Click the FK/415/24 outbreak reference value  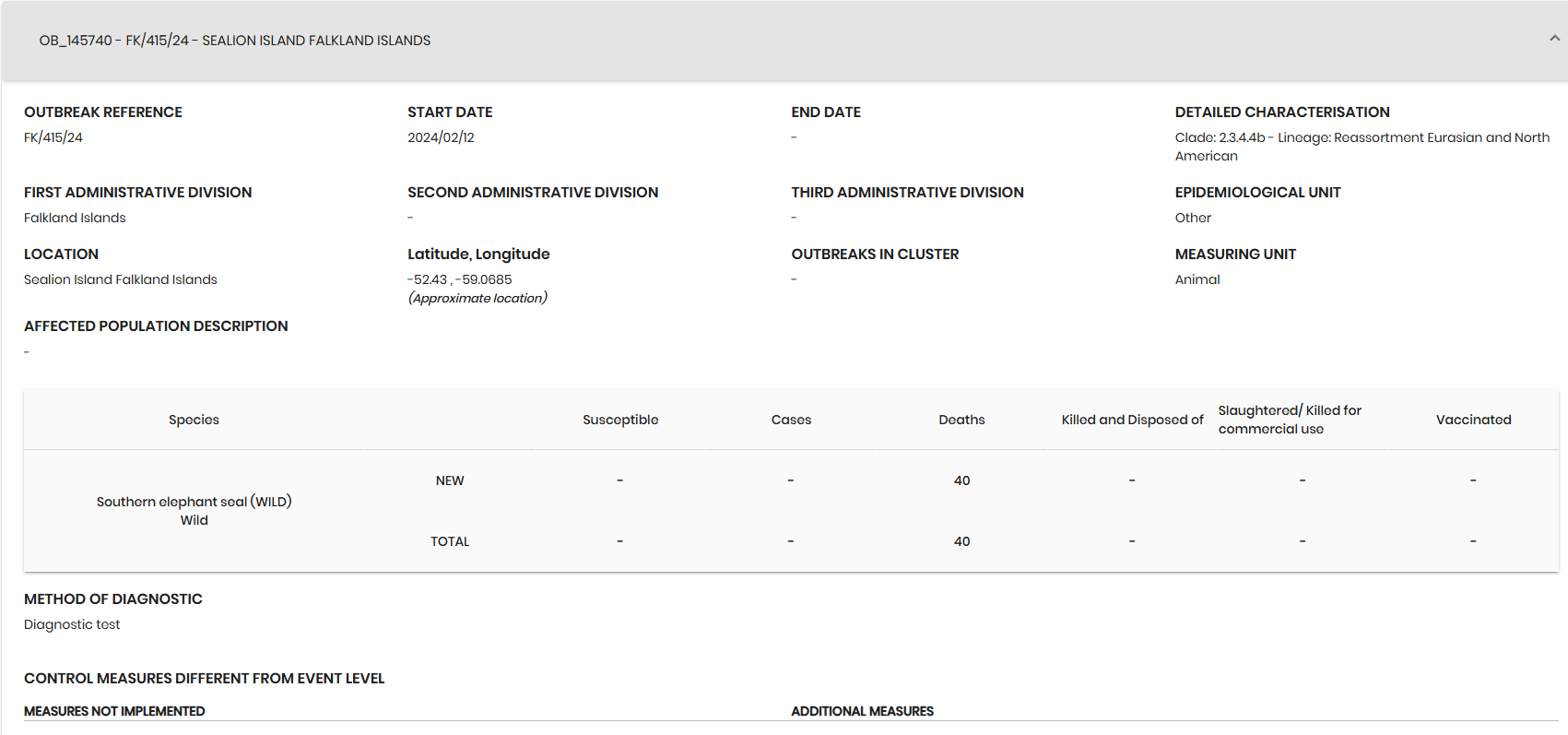pos(53,137)
